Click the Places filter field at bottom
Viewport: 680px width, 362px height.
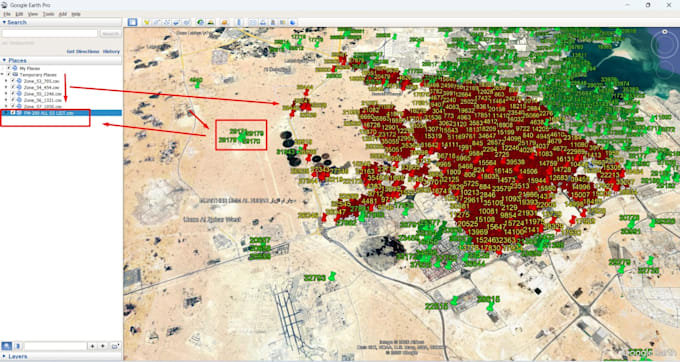55,346
